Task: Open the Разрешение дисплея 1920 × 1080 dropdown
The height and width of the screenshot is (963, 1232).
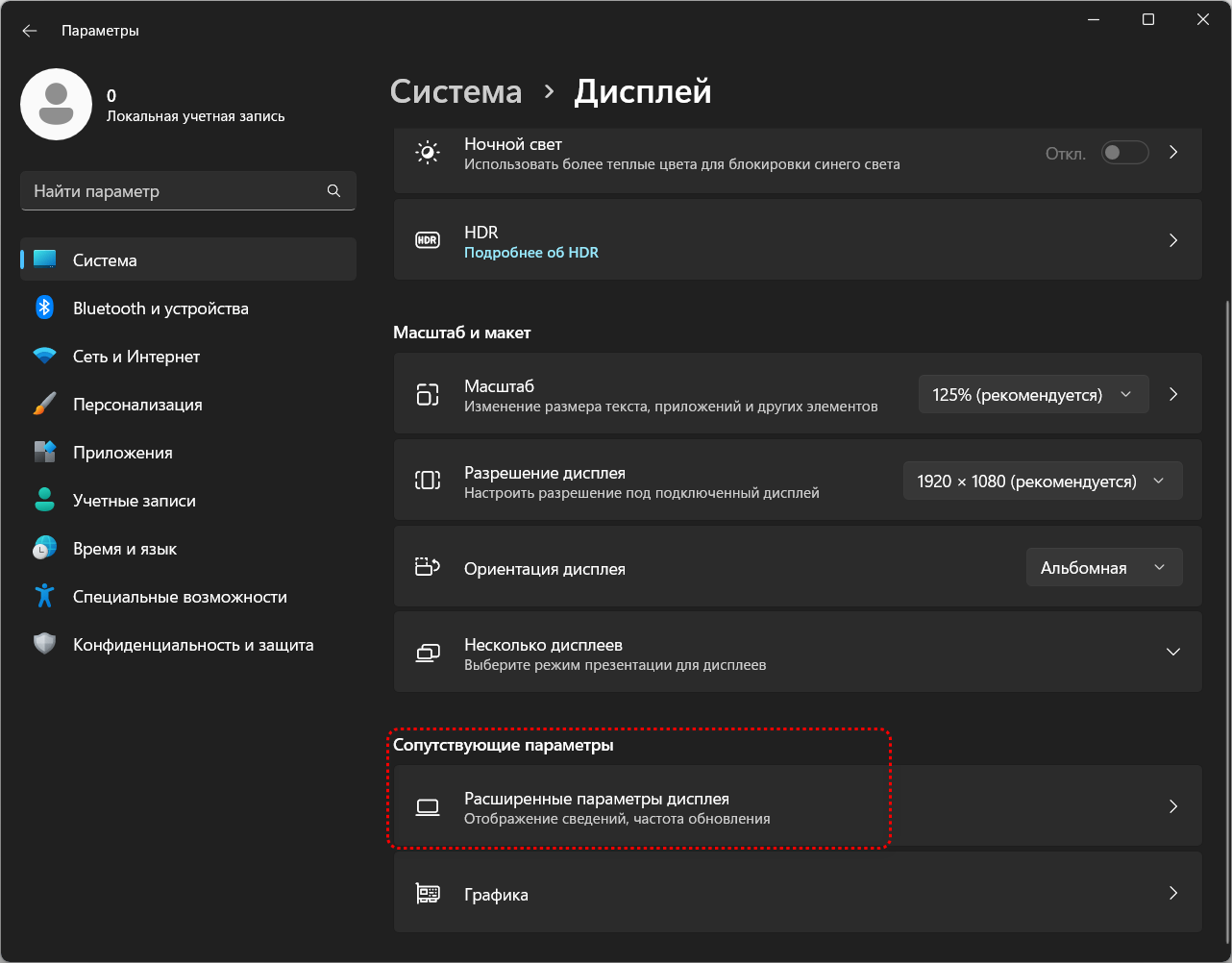Action: 1042,481
